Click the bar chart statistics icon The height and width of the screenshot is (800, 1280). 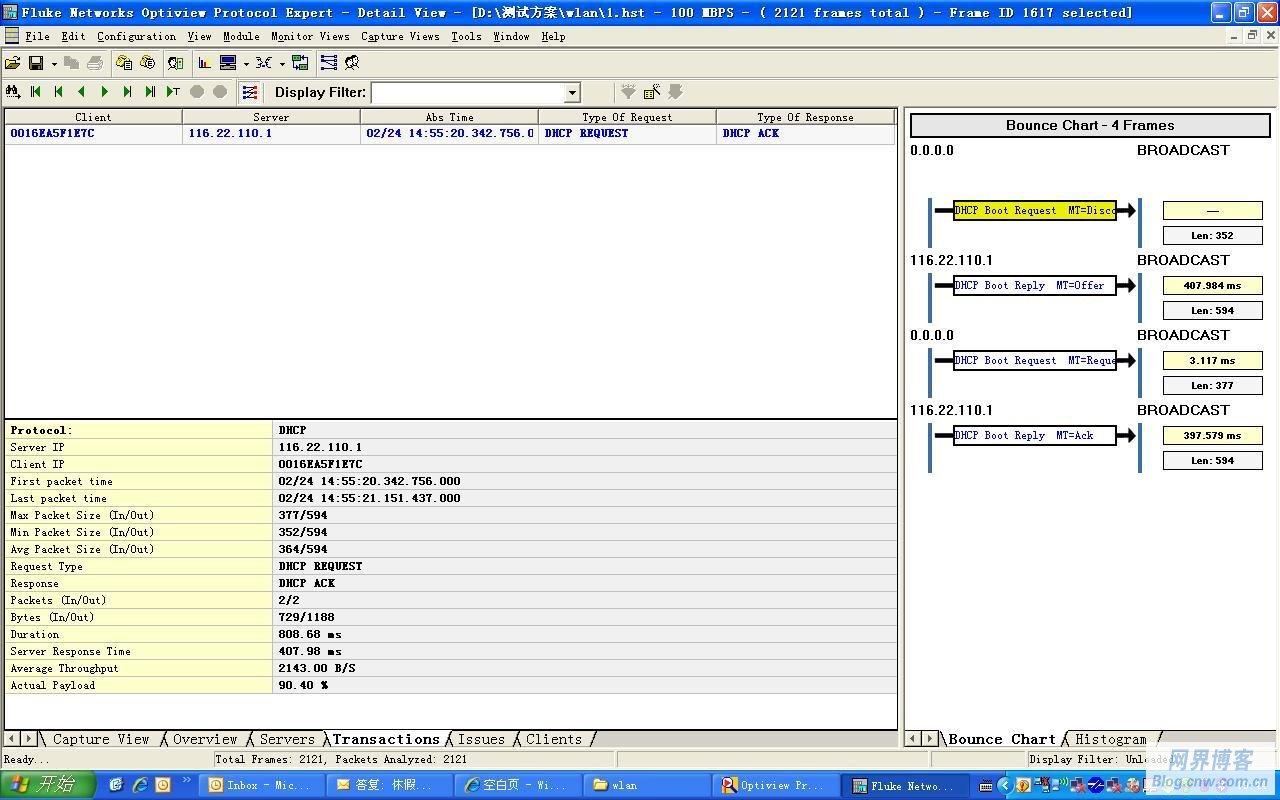(205, 63)
